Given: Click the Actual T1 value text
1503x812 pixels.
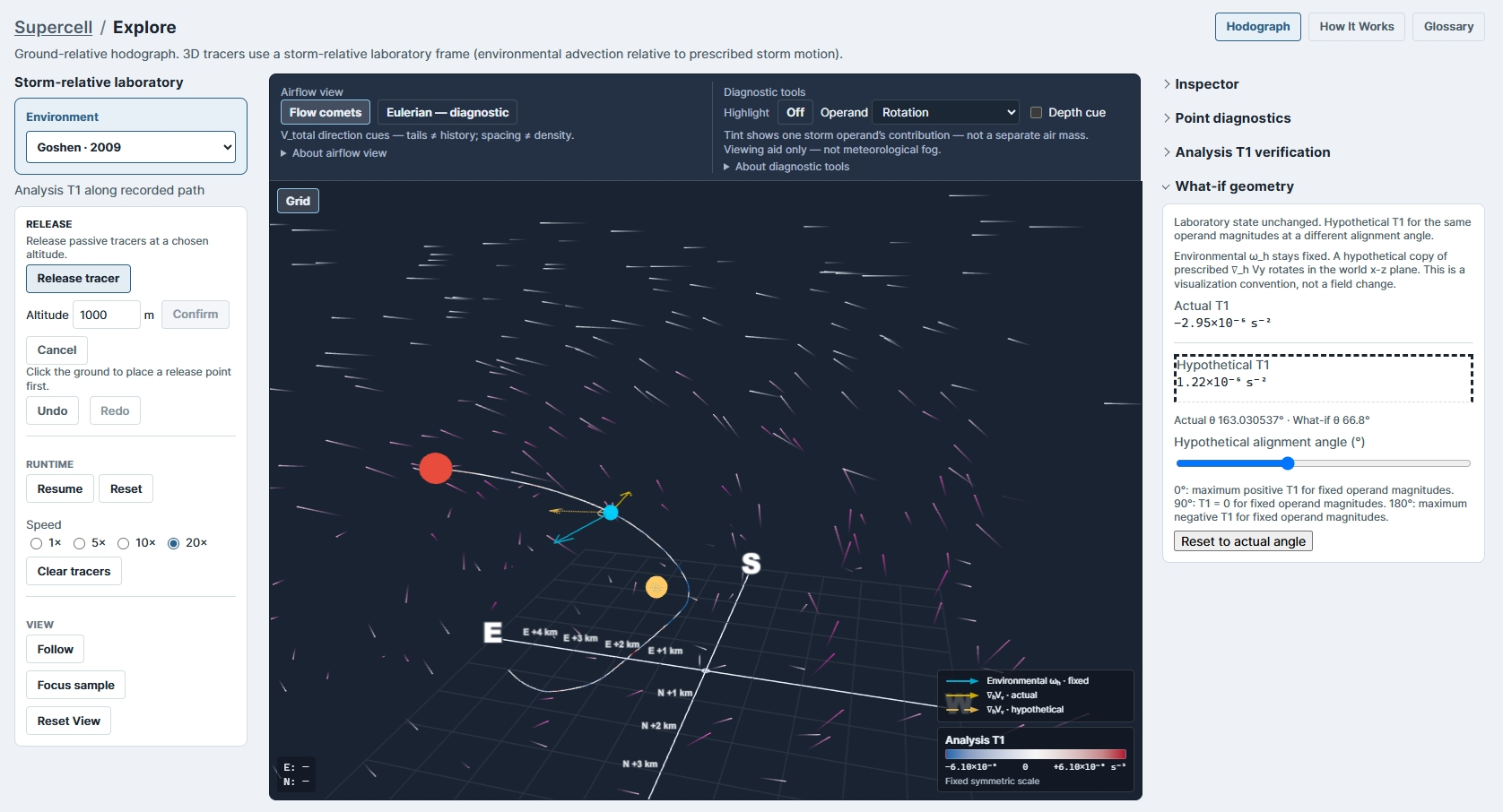Looking at the screenshot, I should click(1221, 324).
